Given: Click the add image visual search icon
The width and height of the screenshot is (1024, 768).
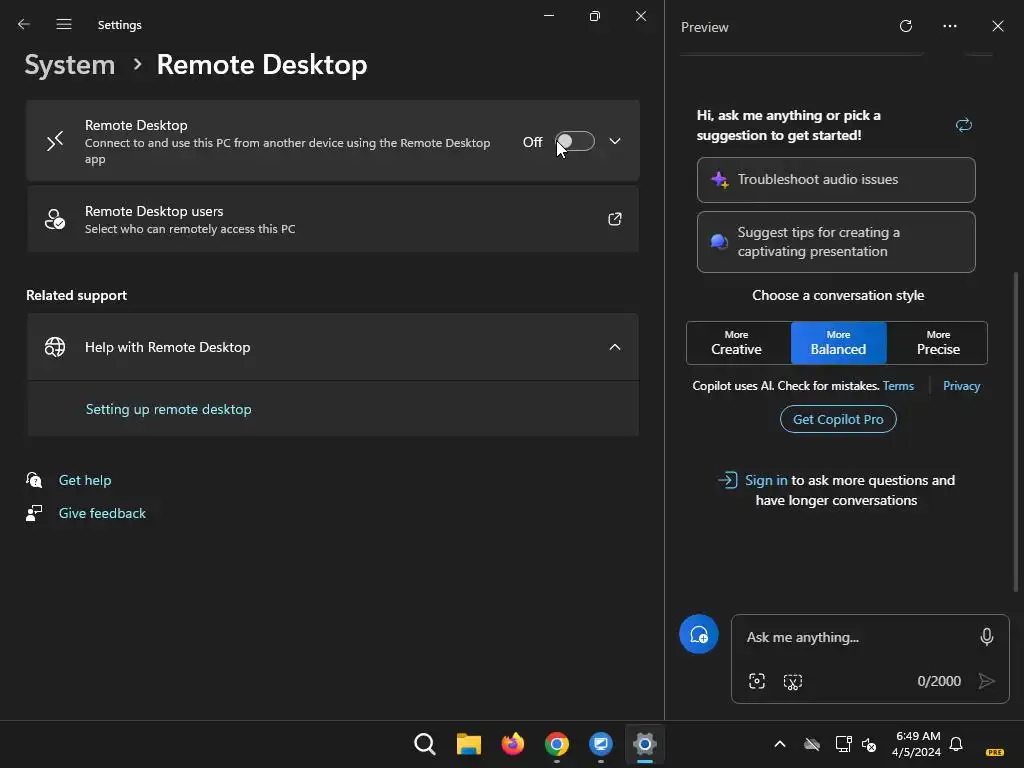Looking at the screenshot, I should pyautogui.click(x=757, y=681).
